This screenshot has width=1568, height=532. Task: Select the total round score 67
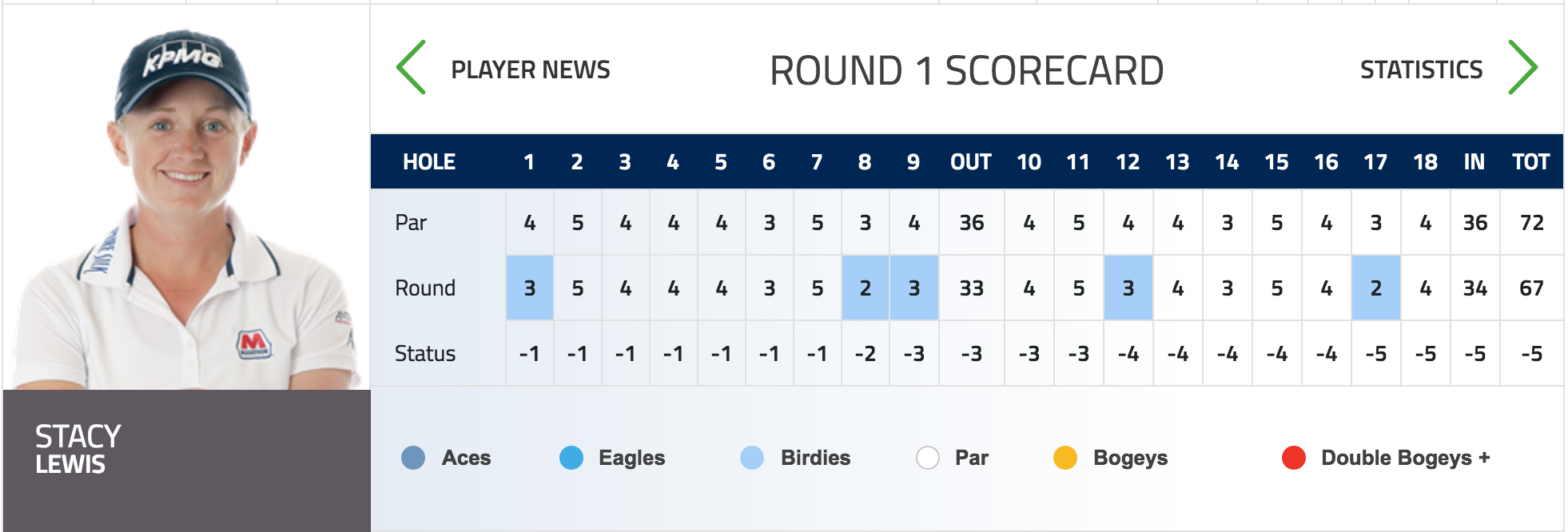pyautogui.click(x=1531, y=288)
